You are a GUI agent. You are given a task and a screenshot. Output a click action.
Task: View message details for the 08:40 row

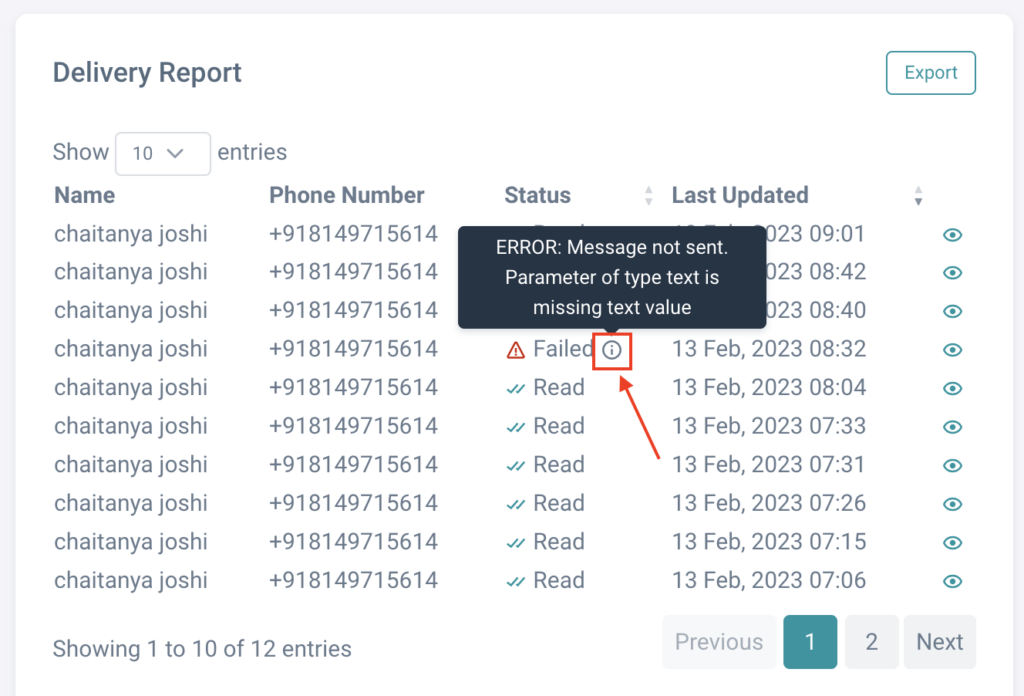coord(952,311)
